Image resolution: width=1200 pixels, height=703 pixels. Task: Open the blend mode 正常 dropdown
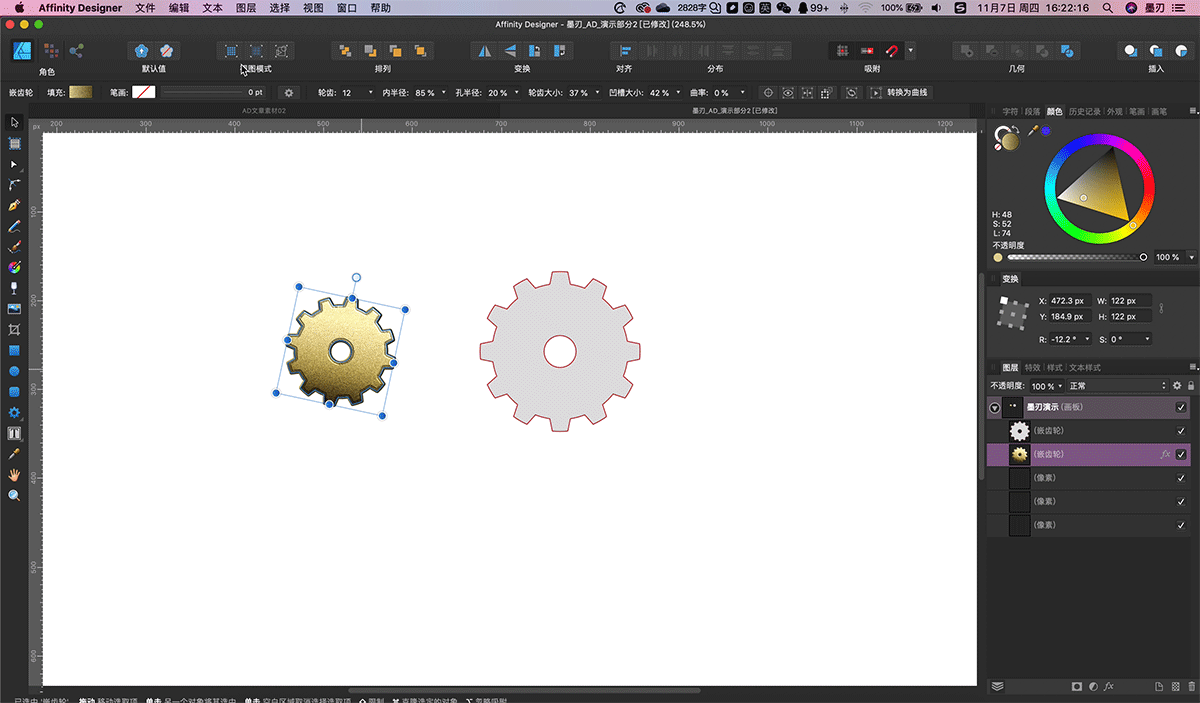coord(1118,386)
